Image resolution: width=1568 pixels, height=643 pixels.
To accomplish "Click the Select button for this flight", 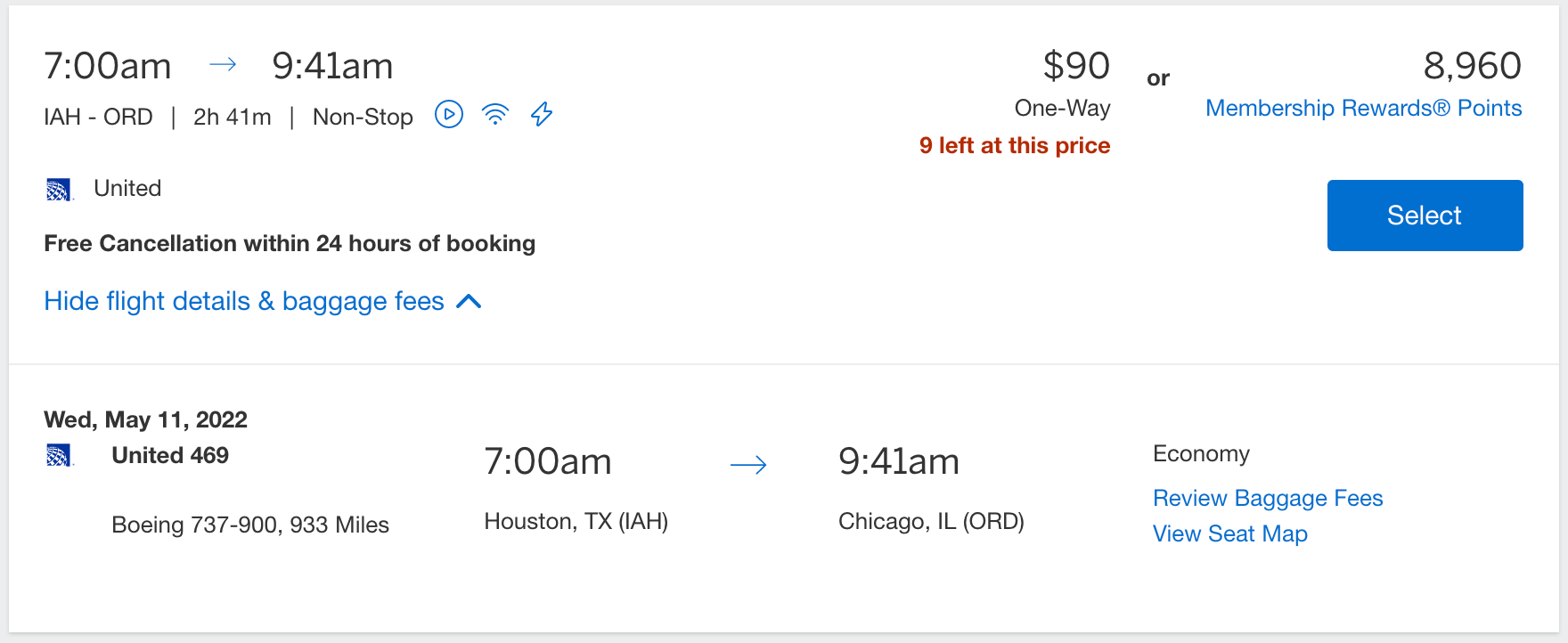I will (x=1424, y=215).
